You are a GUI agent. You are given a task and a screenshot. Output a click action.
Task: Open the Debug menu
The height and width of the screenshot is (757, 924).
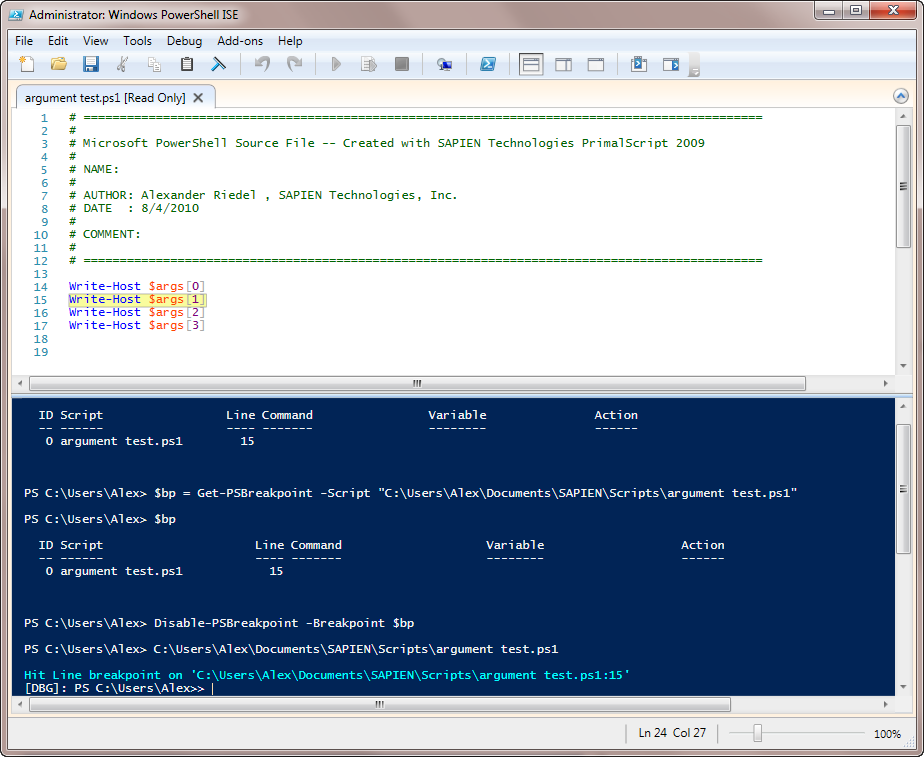tap(184, 41)
